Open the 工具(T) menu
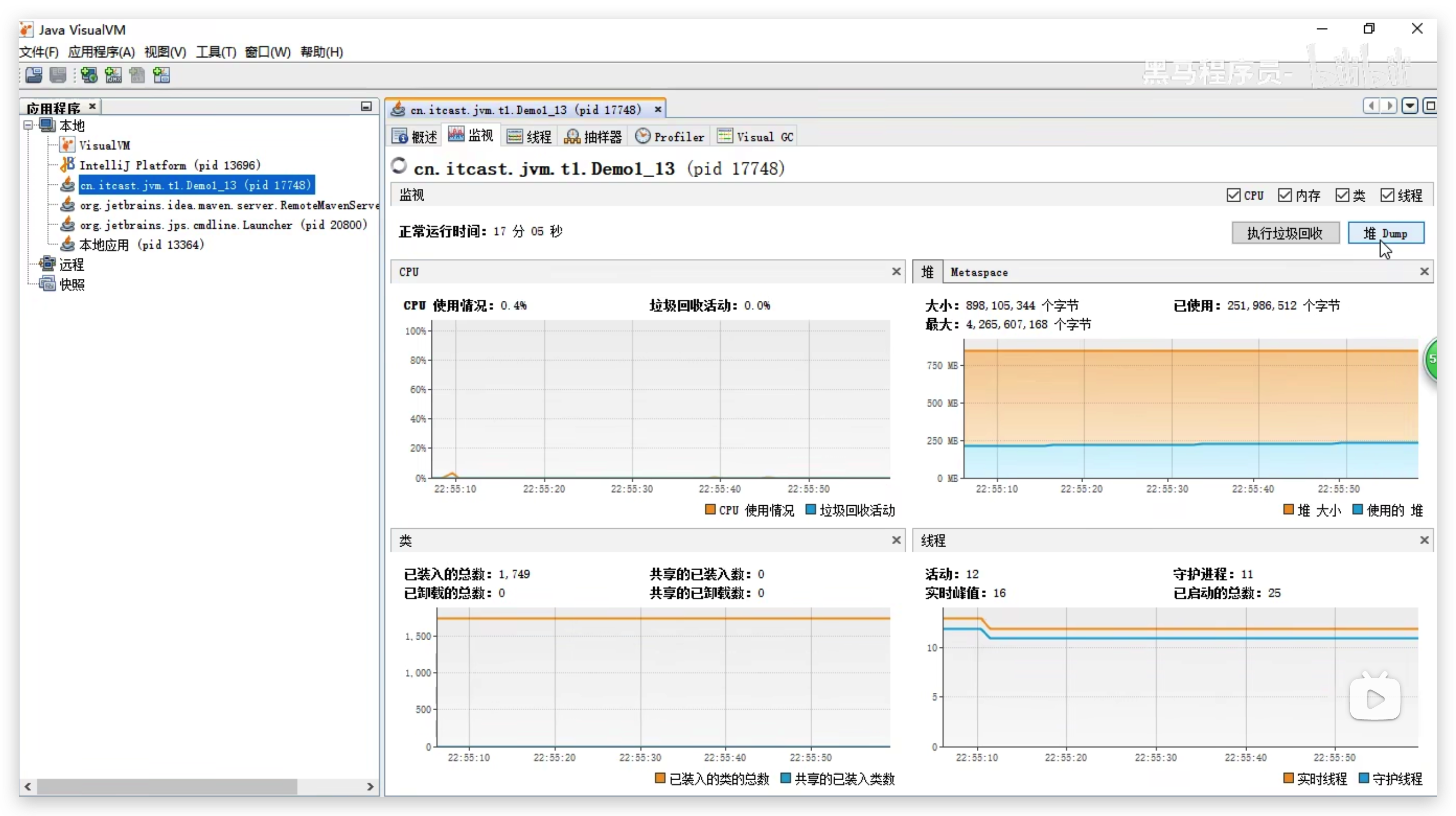 (216, 52)
